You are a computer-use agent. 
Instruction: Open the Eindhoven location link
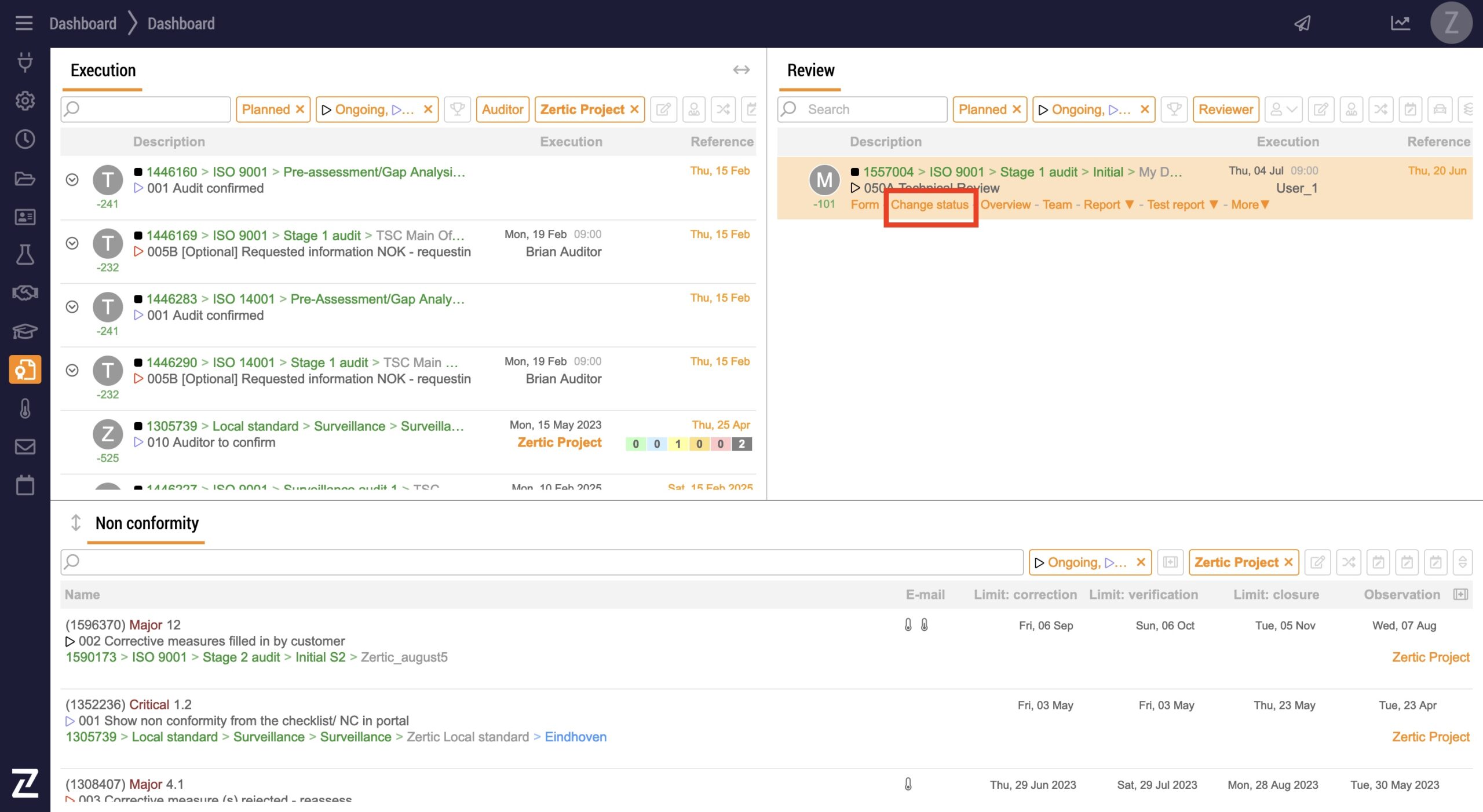[575, 737]
